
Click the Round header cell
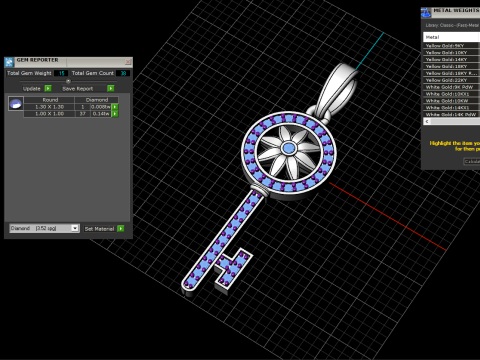click(50, 100)
